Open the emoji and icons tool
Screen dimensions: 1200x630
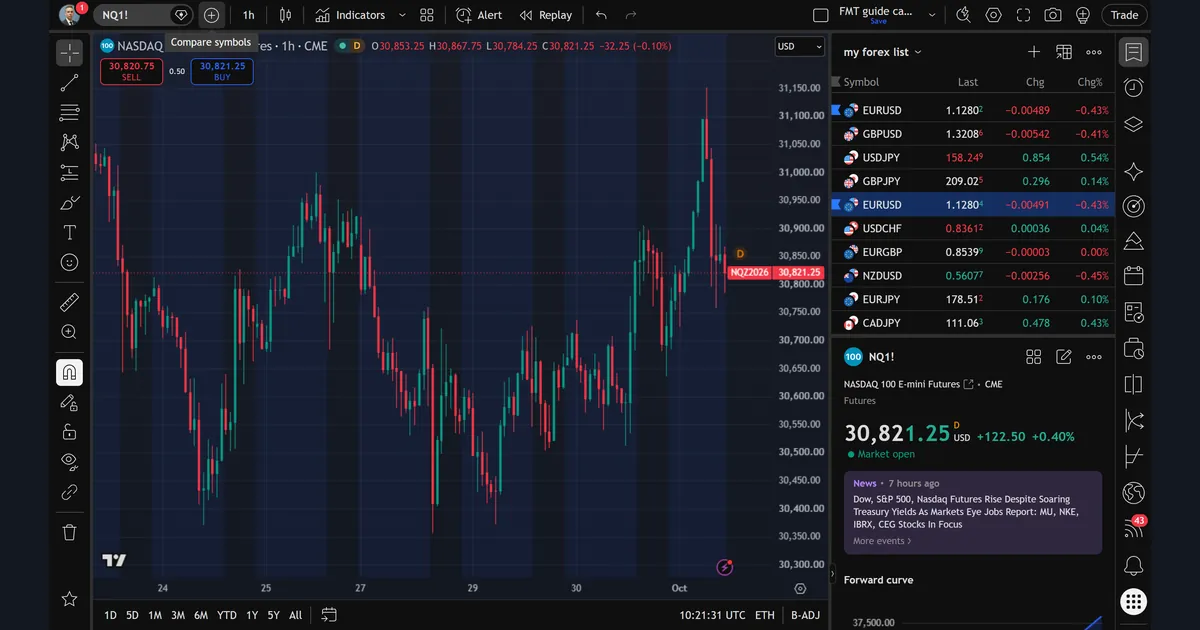click(69, 262)
